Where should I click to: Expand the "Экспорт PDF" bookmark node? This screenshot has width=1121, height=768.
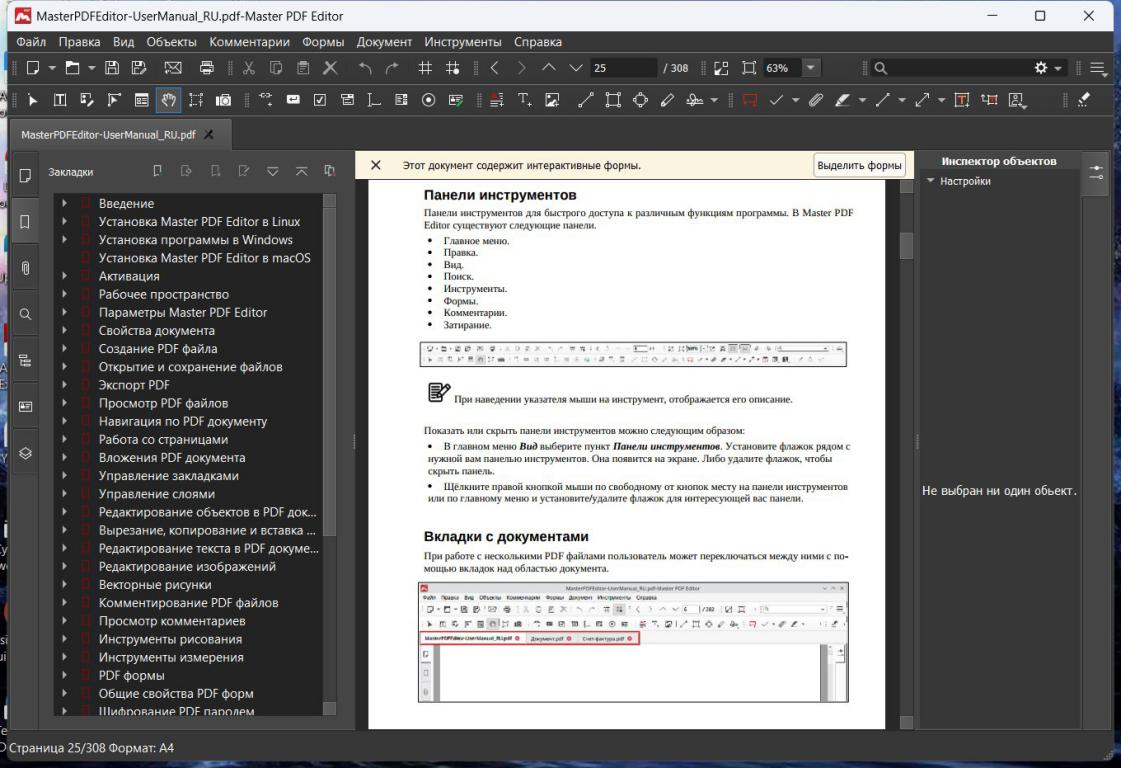point(64,385)
